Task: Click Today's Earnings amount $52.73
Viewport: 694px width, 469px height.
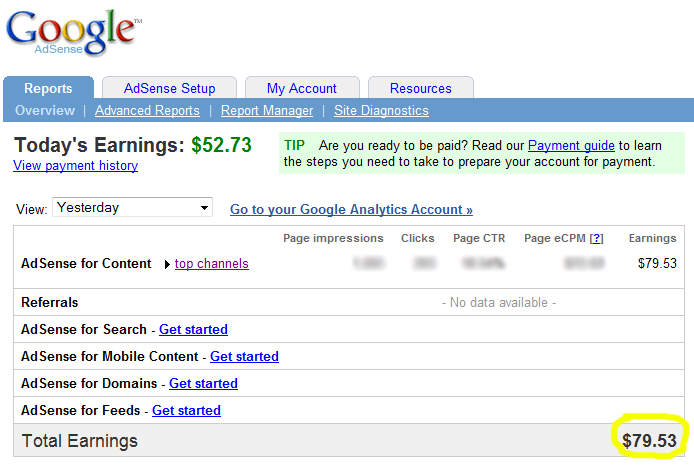Action: click(221, 145)
